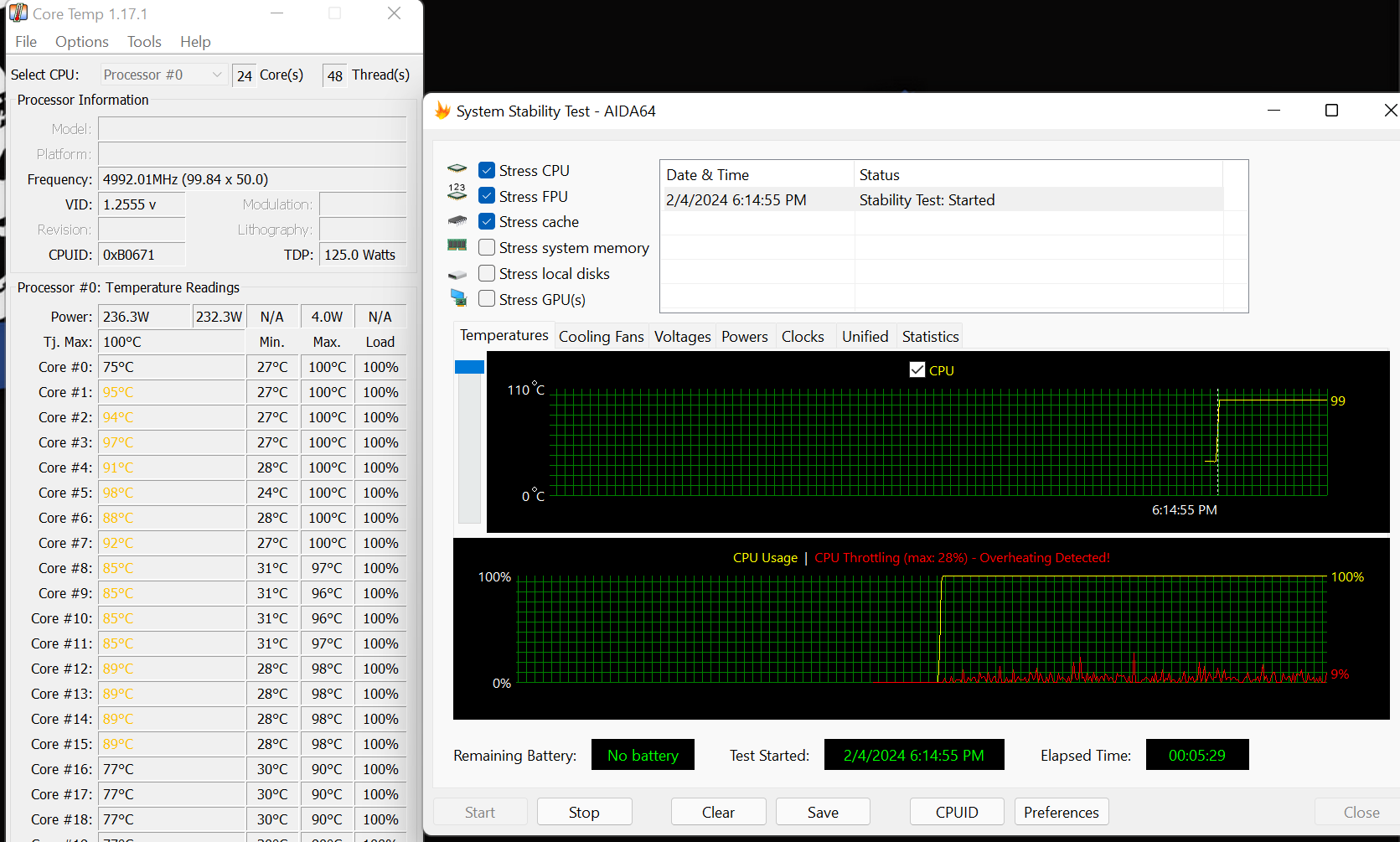
Task: Select the Clocks tab
Action: (x=803, y=337)
